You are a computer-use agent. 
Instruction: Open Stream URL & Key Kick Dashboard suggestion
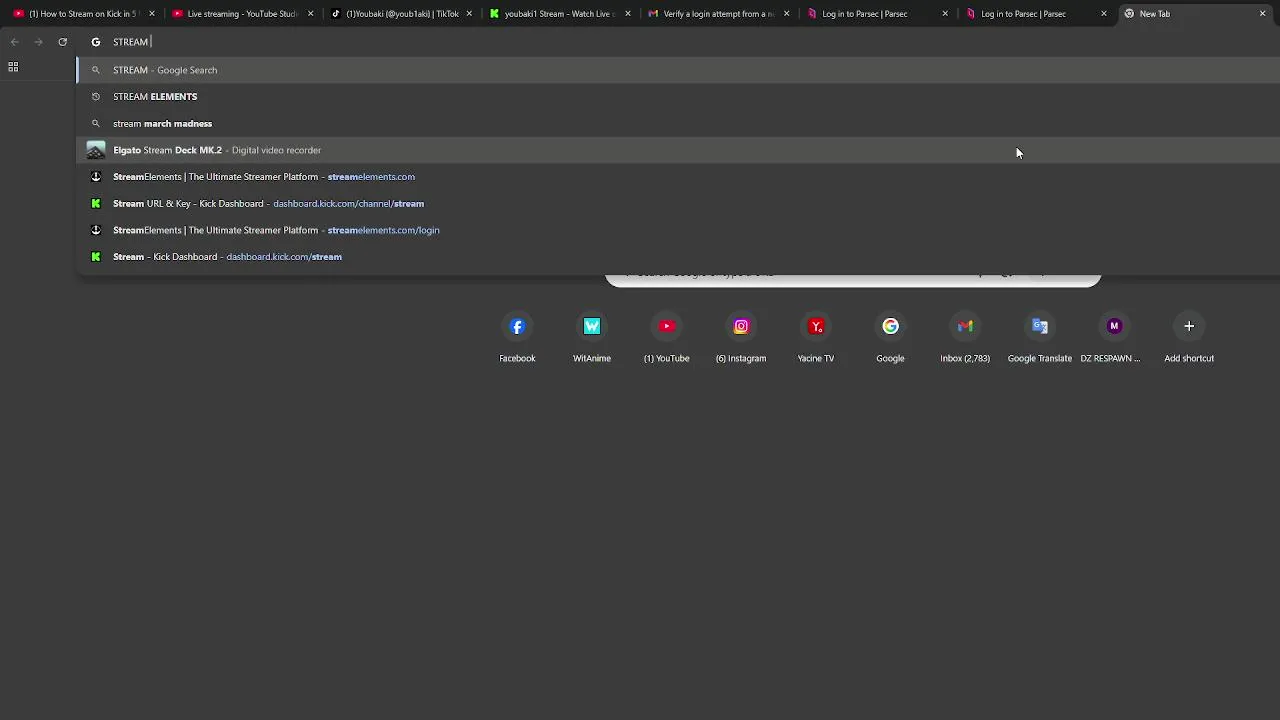(x=678, y=204)
